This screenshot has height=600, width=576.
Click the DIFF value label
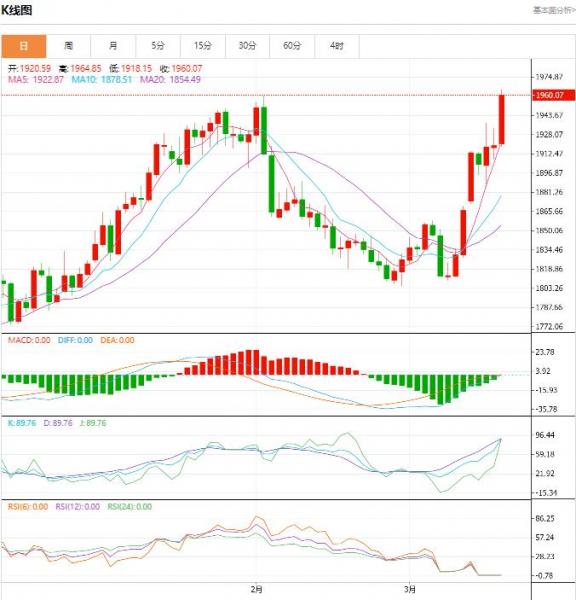pos(75,340)
